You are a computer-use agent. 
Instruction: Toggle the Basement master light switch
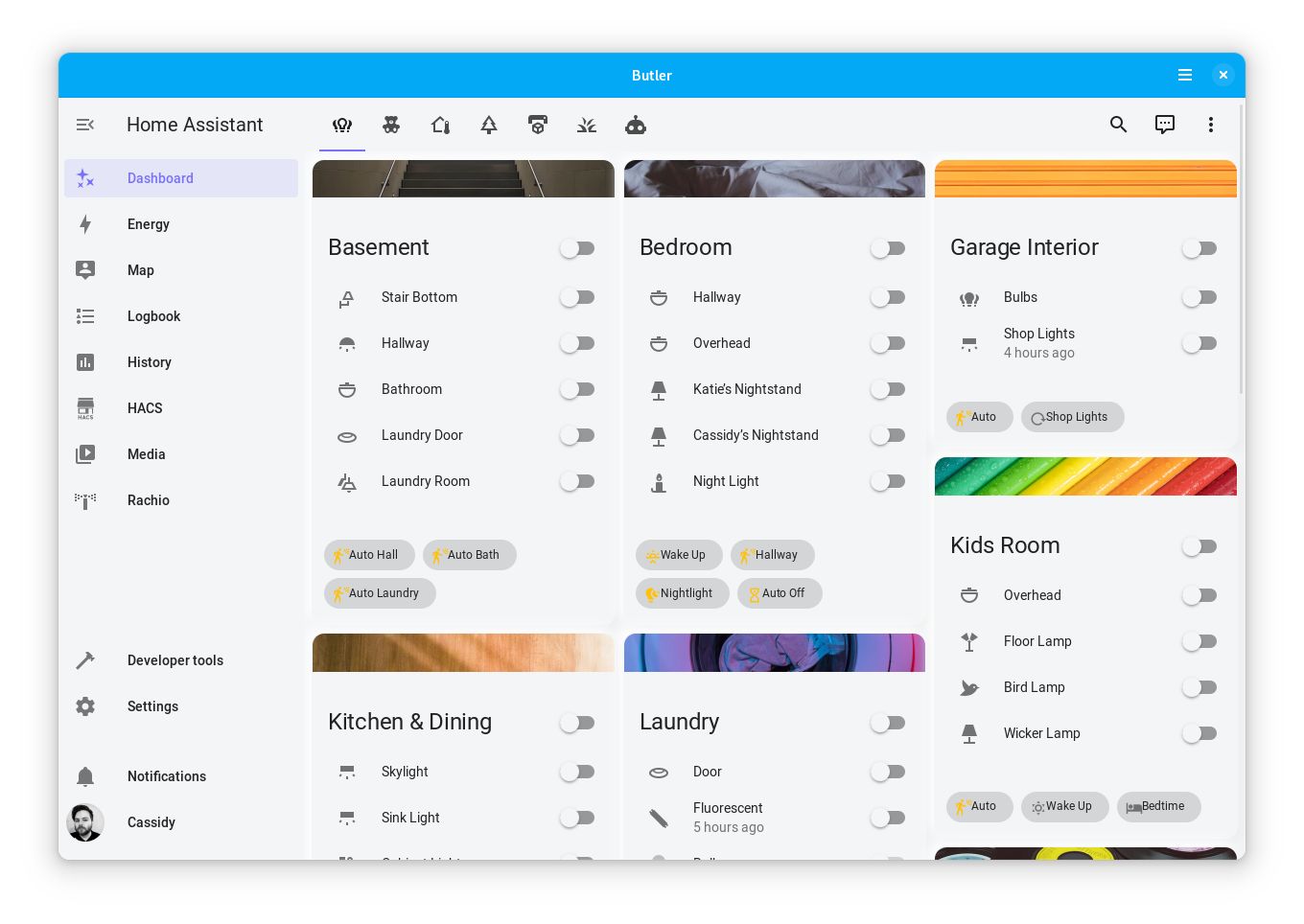576,247
